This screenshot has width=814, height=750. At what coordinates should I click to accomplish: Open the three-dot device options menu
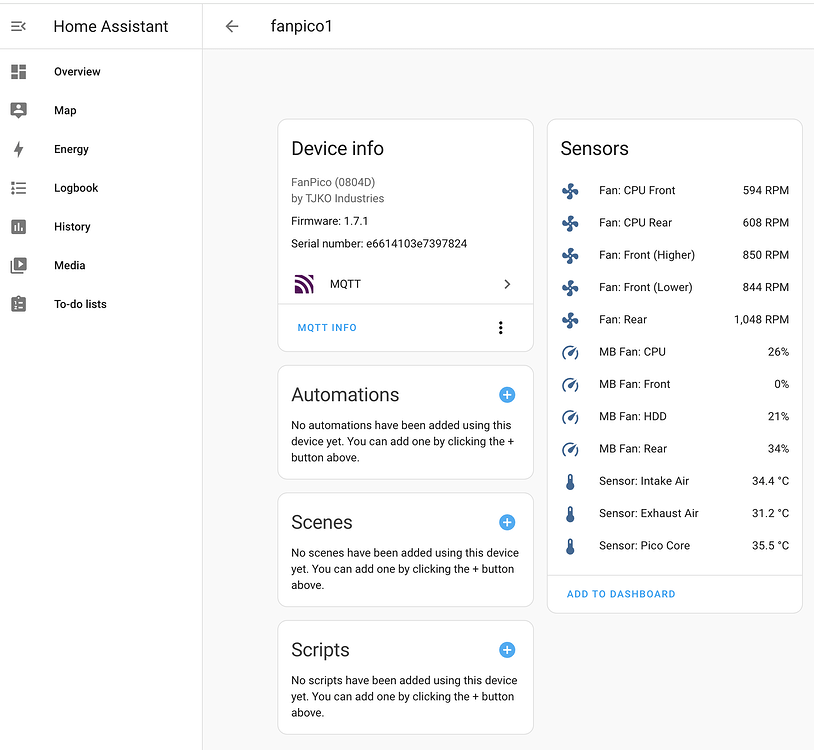[501, 328]
